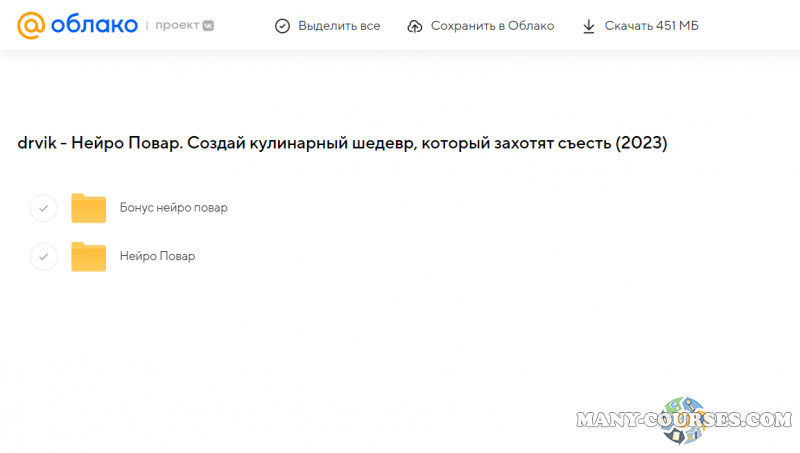Click the Нейро Повар folder icon

(x=88, y=257)
